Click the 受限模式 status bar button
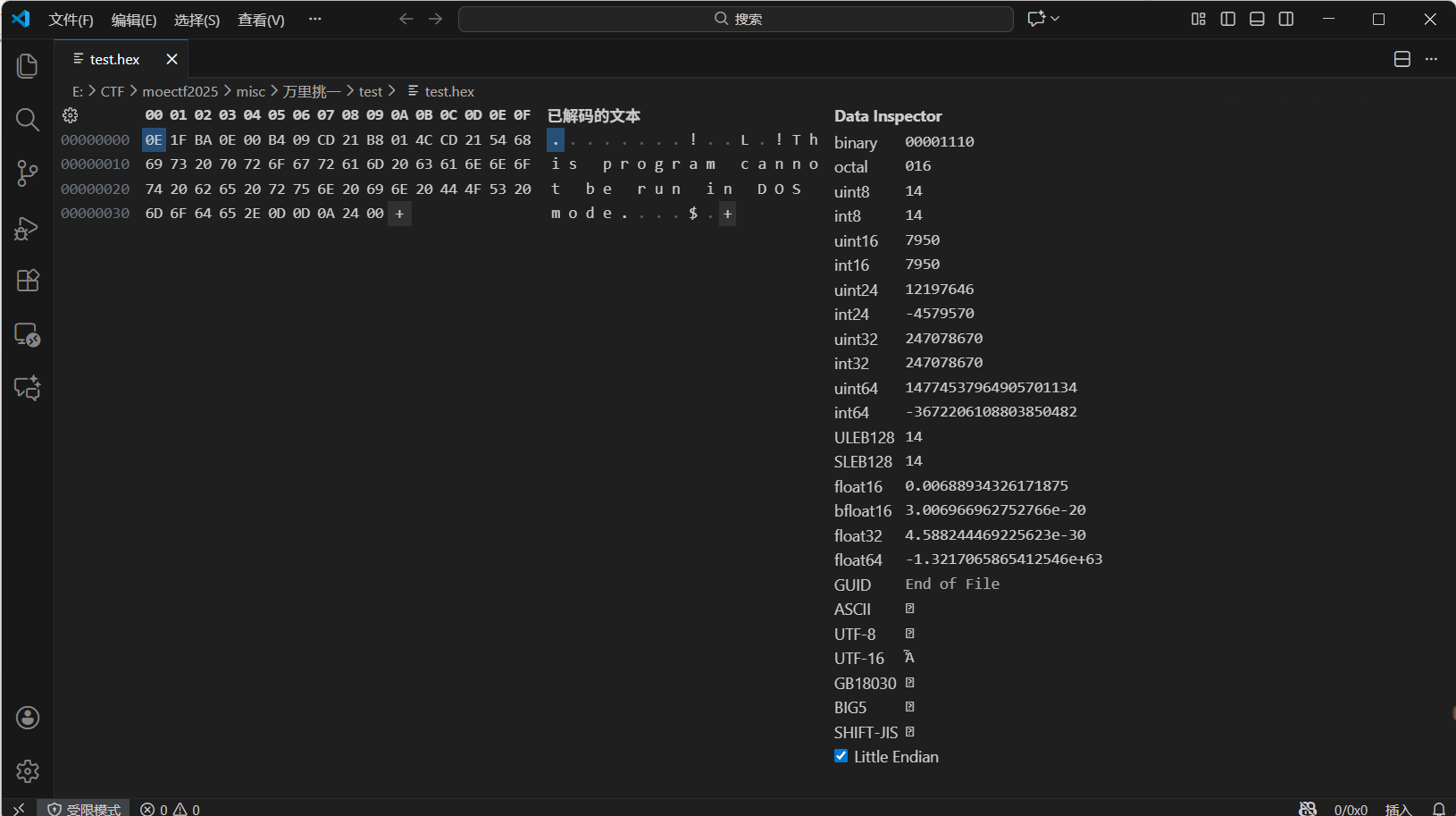Screen dimensions: 1456x816 point(84,808)
